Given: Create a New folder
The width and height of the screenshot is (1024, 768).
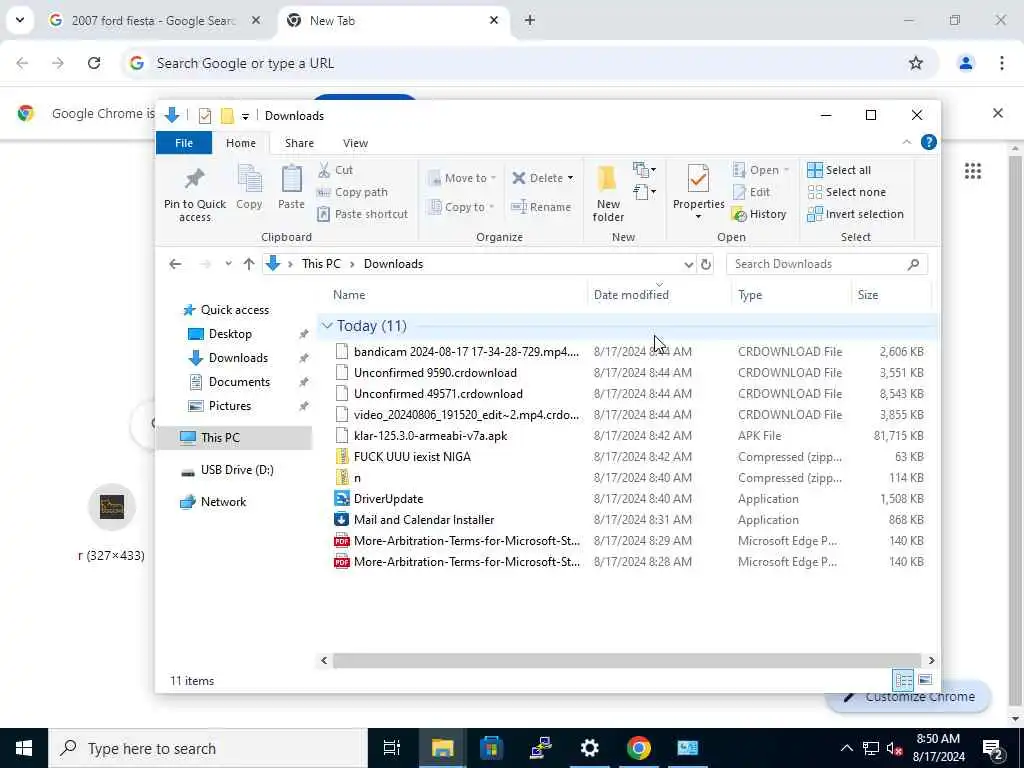Looking at the screenshot, I should (x=608, y=193).
